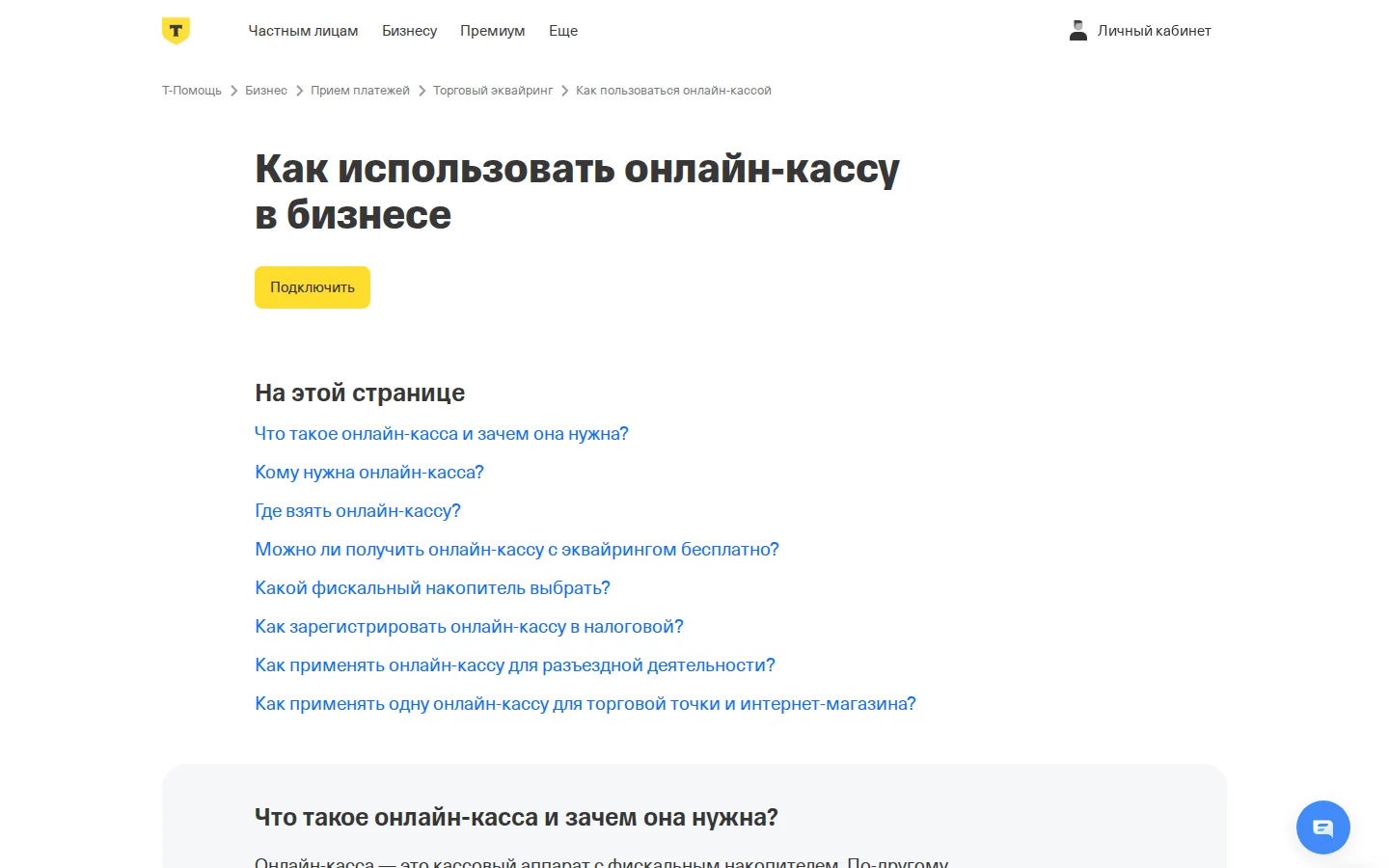Viewport: 1389px width, 868px height.
Task: Click the yellow T-Bank shield logo
Action: point(176,31)
